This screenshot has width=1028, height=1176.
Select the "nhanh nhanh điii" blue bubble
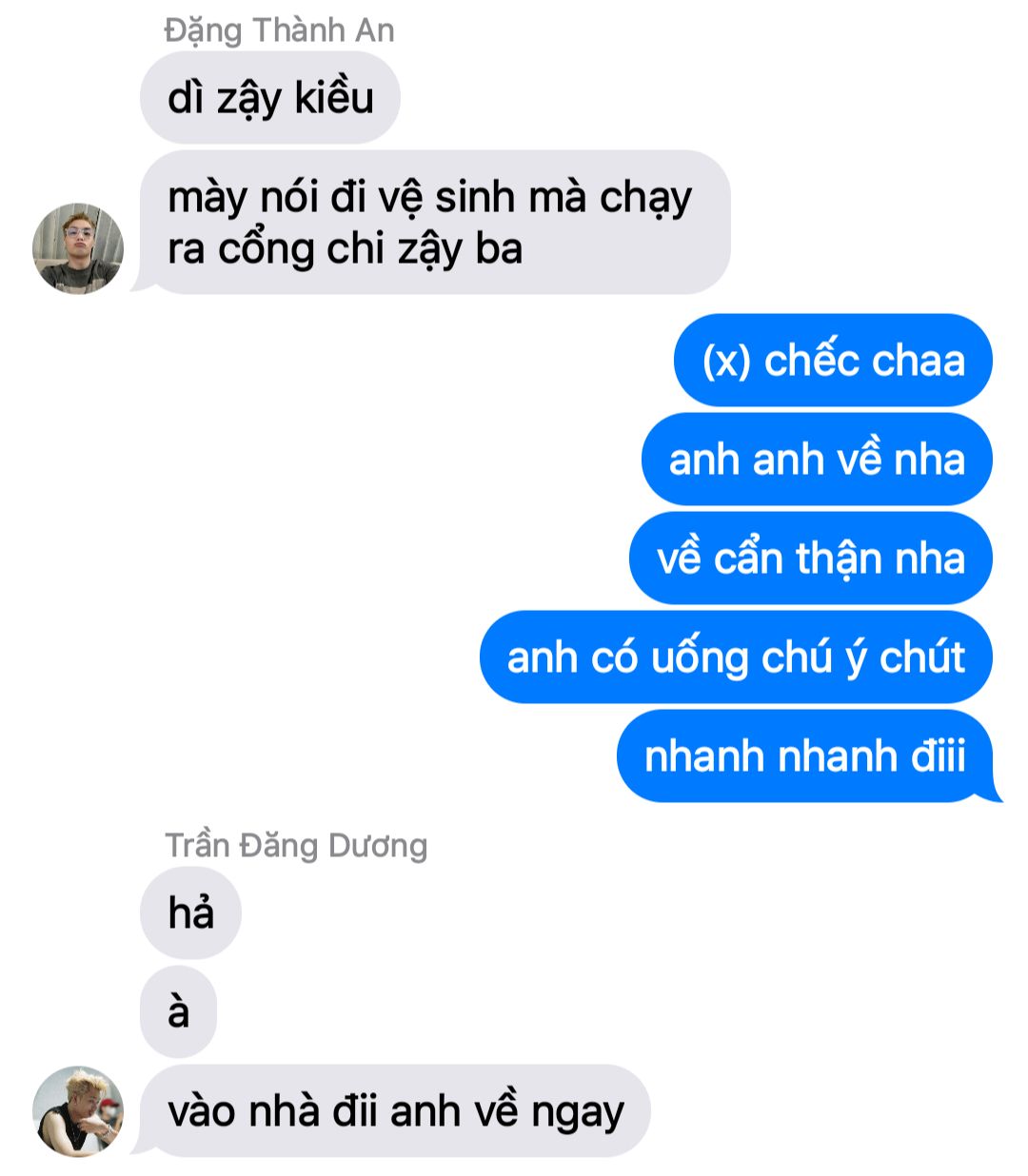click(x=805, y=756)
